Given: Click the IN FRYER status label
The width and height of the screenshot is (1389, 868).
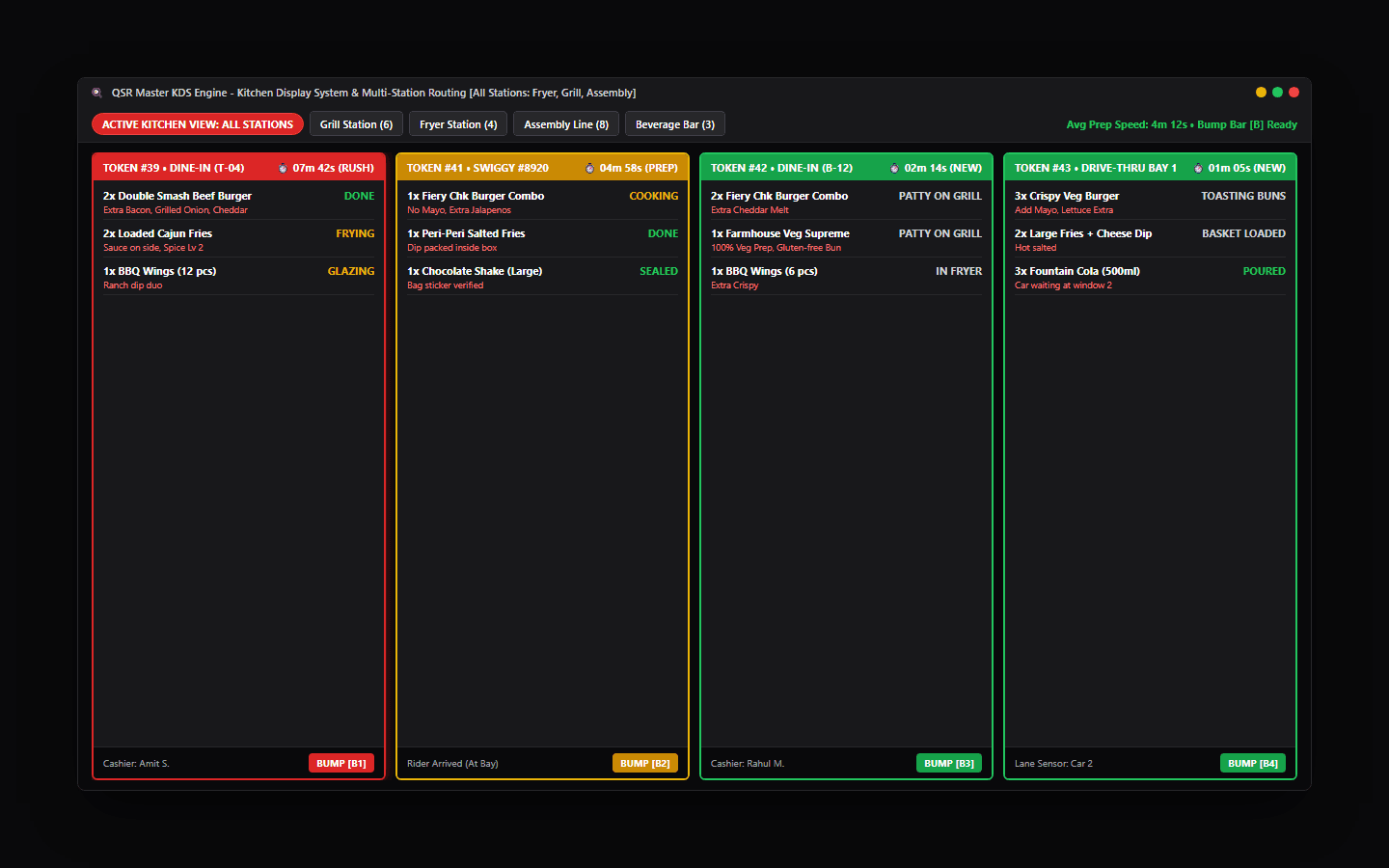Looking at the screenshot, I should (959, 271).
